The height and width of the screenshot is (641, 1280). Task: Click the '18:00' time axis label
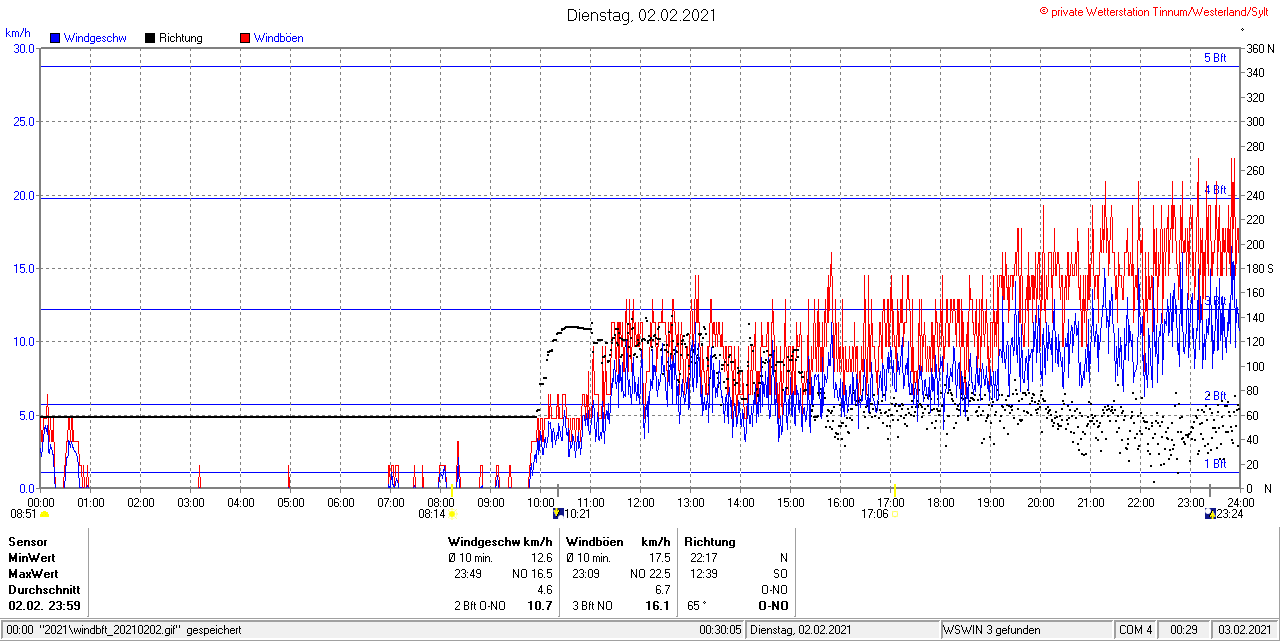coord(940,502)
